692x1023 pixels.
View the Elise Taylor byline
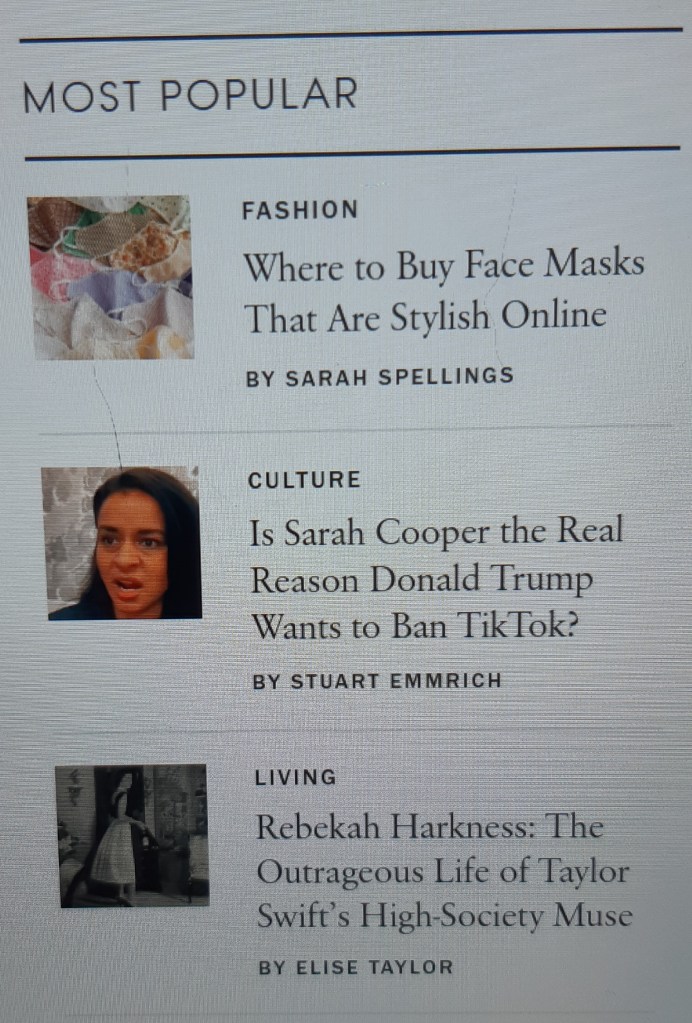(x=355, y=967)
